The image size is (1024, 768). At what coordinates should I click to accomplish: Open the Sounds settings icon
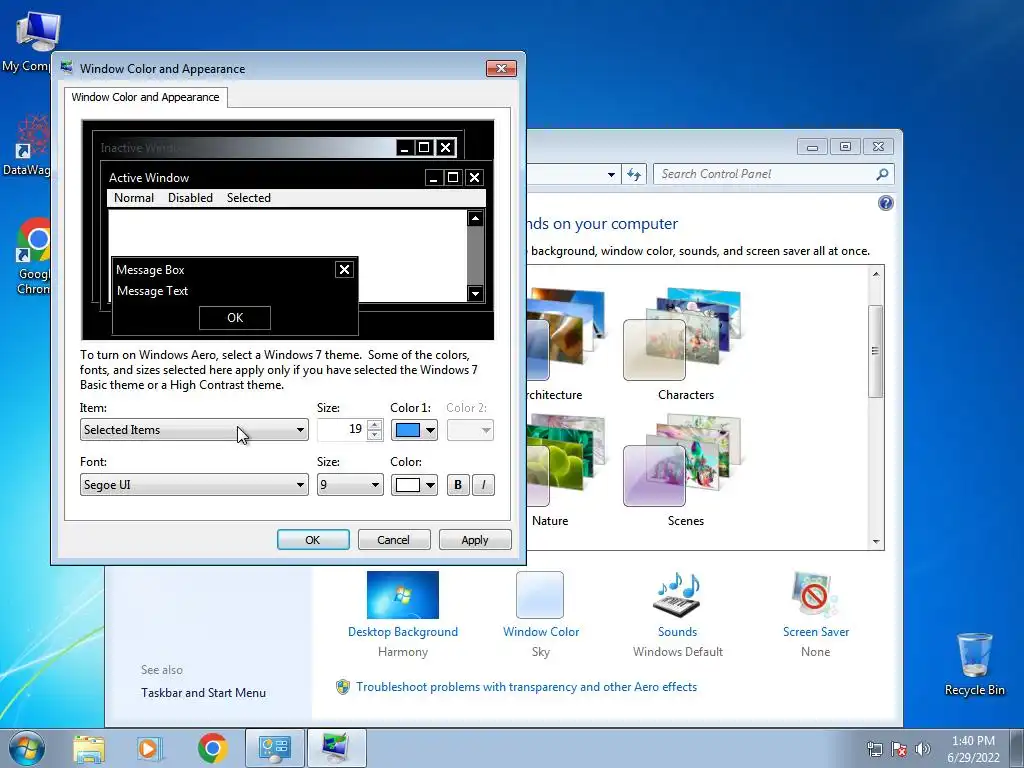(x=677, y=594)
